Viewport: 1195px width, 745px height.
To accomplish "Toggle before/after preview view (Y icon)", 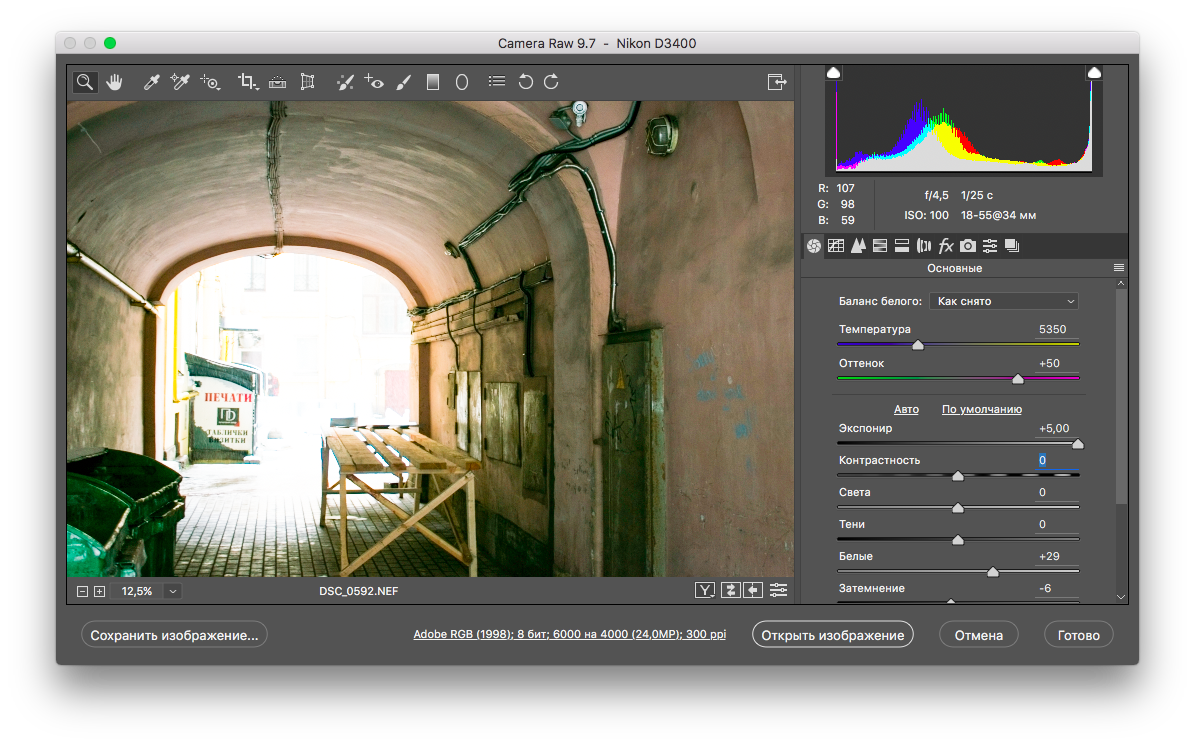I will click(705, 590).
